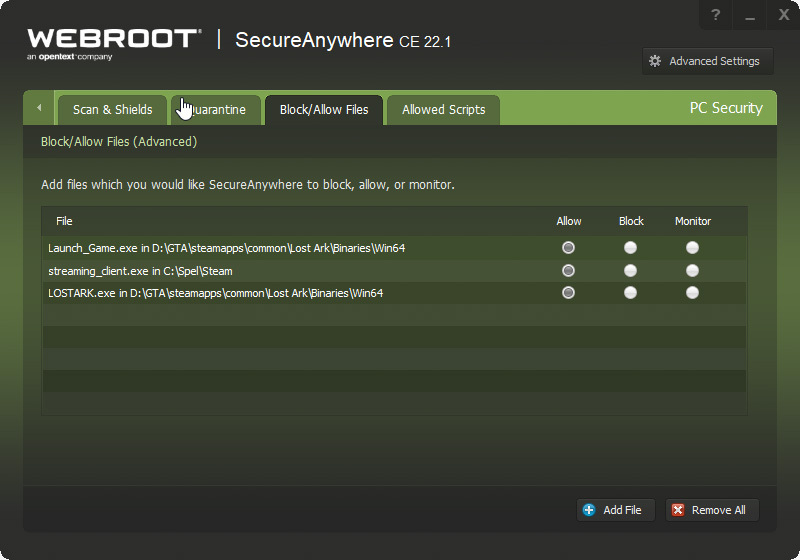Close the Webroot SecureAnywhere window

(x=784, y=15)
